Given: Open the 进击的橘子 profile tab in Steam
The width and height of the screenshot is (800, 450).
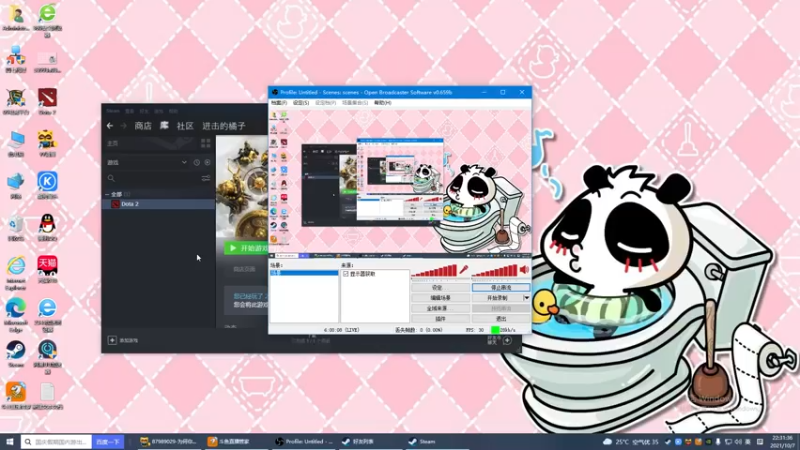Looking at the screenshot, I should 224,126.
